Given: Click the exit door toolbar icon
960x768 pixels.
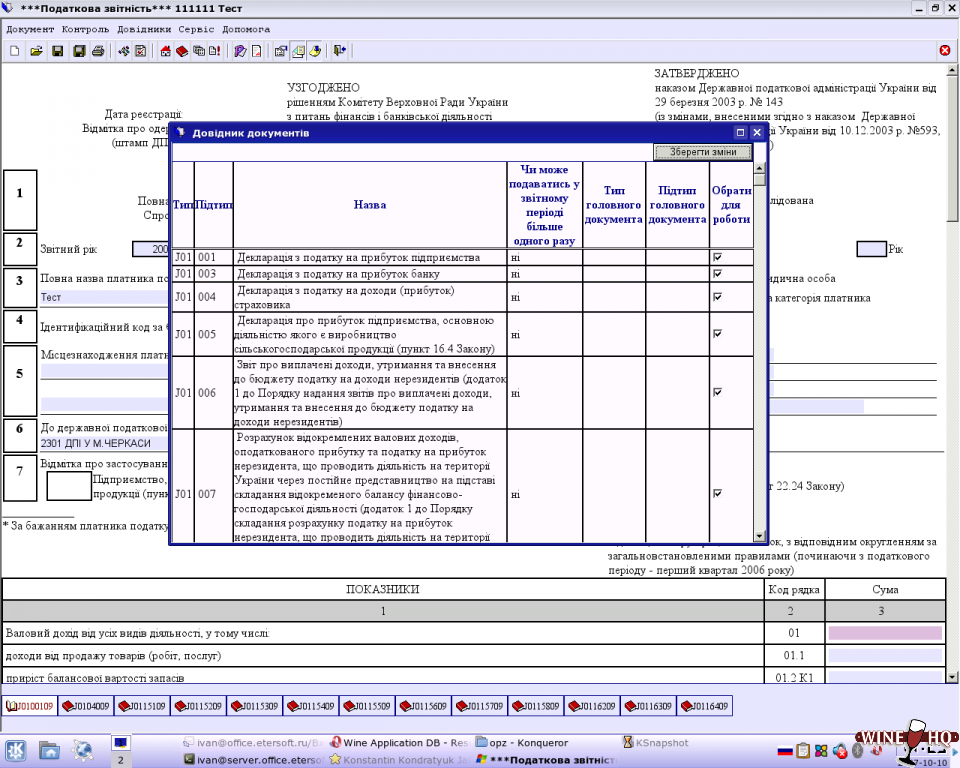Looking at the screenshot, I should point(340,51).
